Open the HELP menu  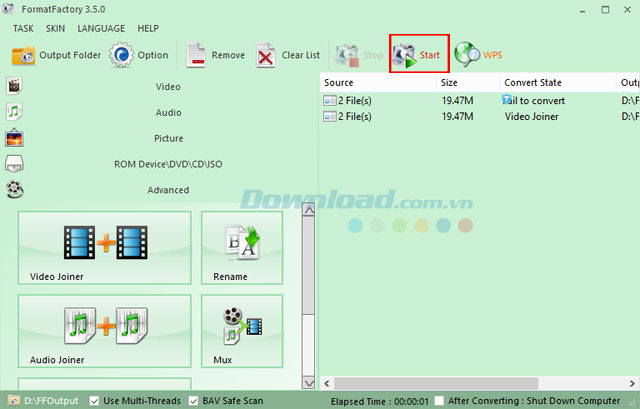point(148,29)
